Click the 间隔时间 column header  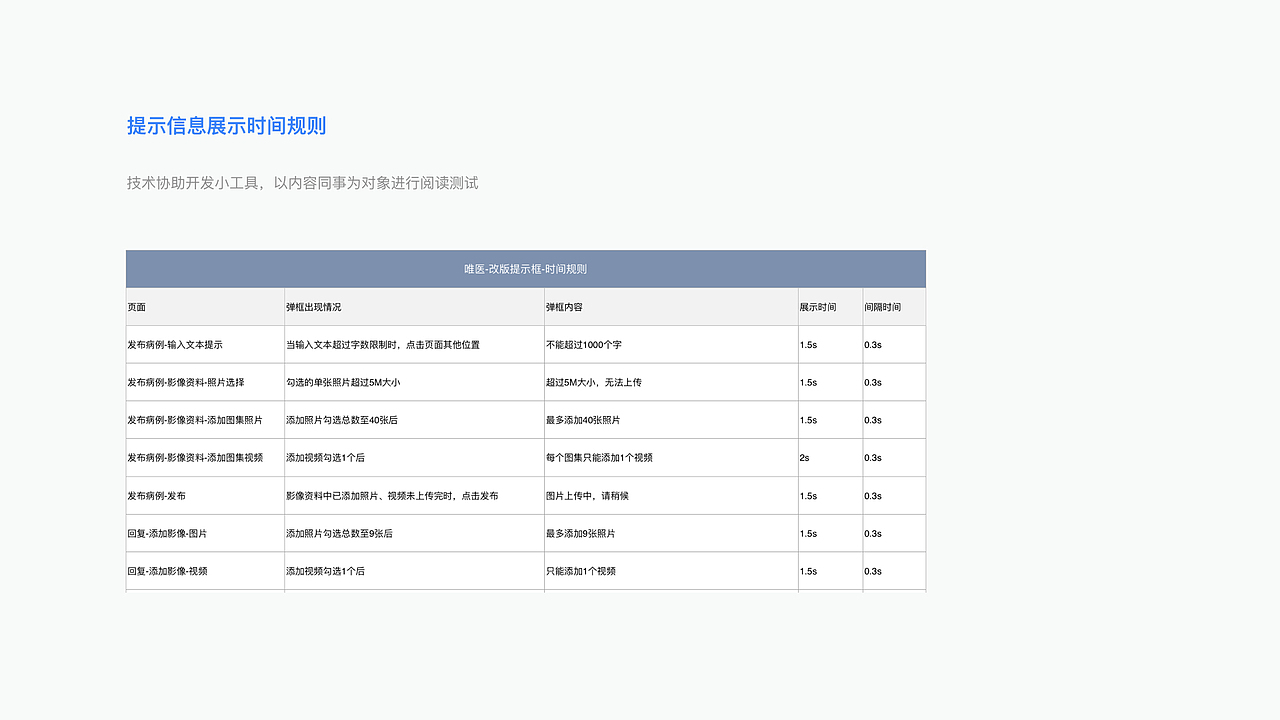point(885,307)
